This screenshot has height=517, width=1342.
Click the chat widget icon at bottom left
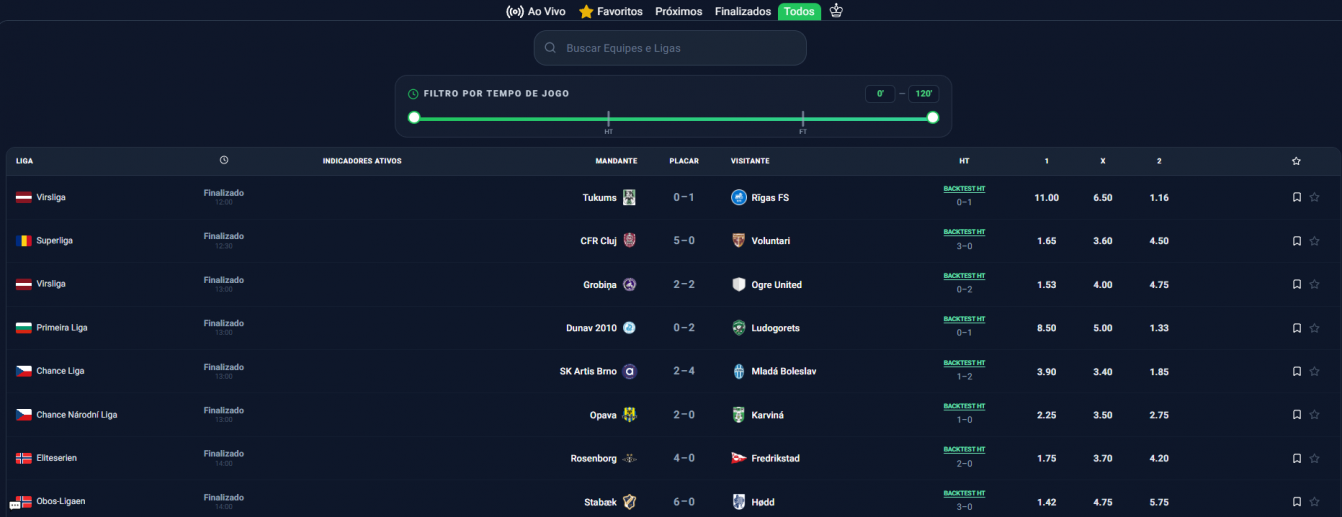pos(16,503)
